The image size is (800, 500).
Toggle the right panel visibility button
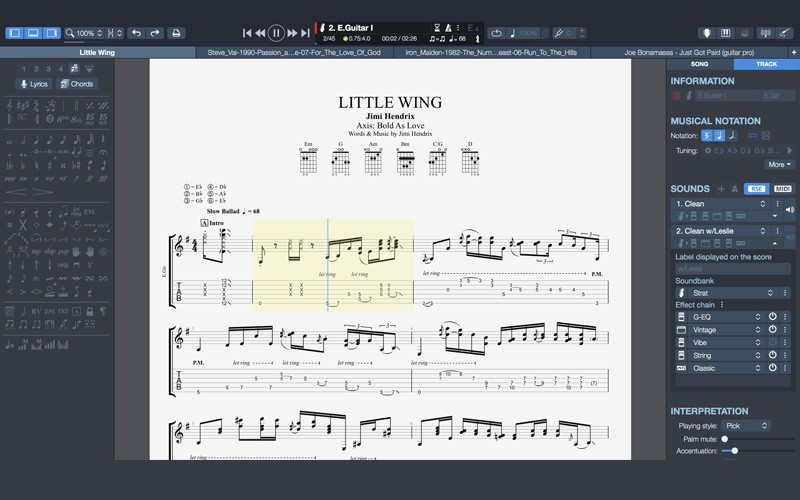[52, 33]
